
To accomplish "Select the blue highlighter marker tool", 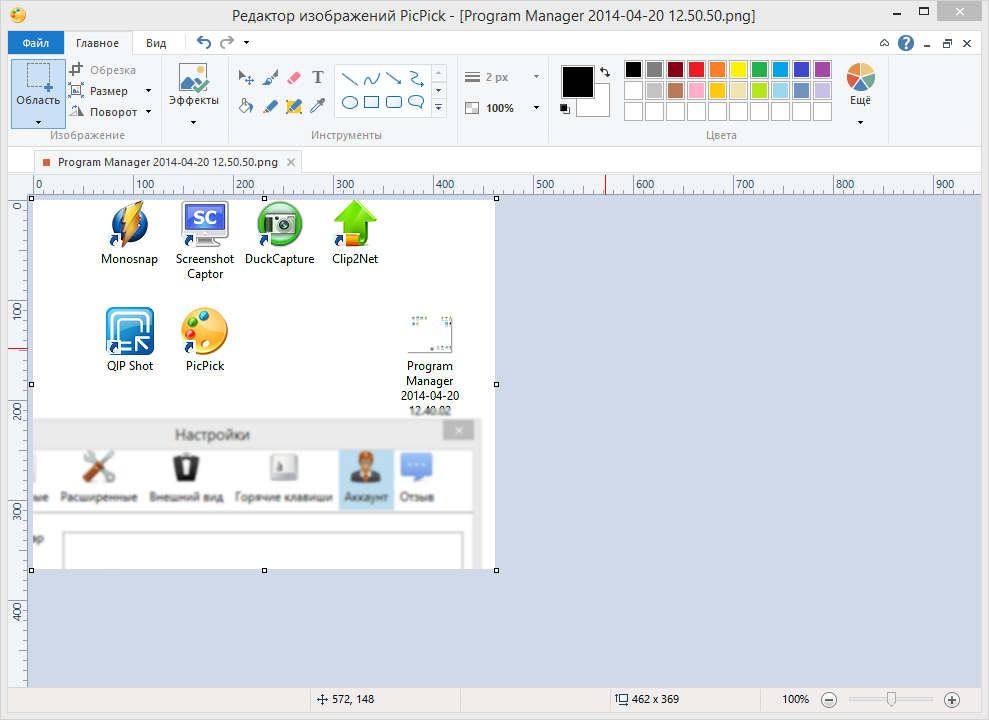I will (270, 106).
